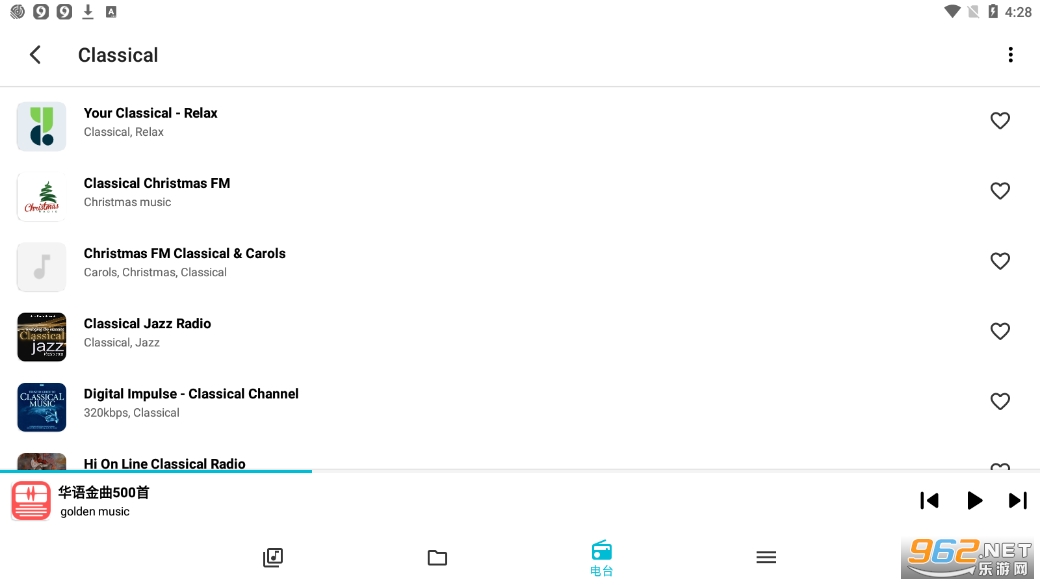Viewport: 1040px width, 585px height.
Task: Open the three-dot overflow menu
Action: pyautogui.click(x=1010, y=55)
